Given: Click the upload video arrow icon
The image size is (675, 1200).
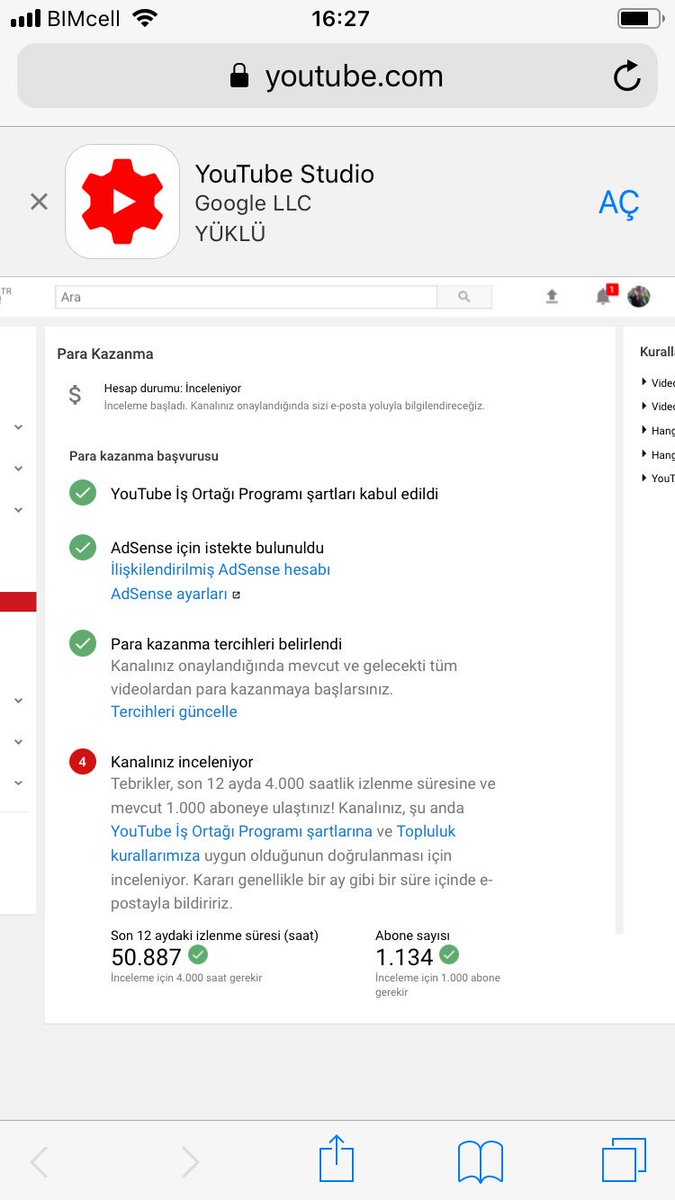Looking at the screenshot, I should tap(552, 296).
